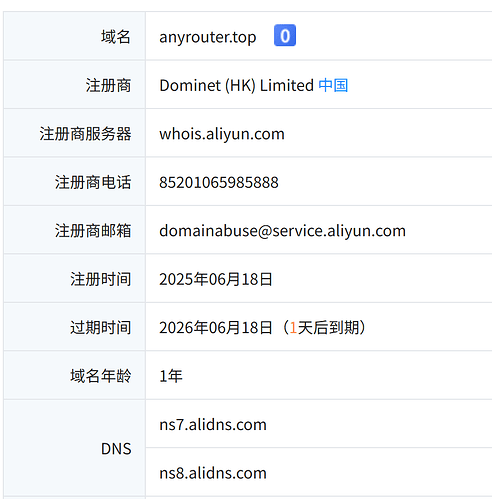Select the domain name anyrouter.top
Screen dimensions: 492x499
coord(208,37)
